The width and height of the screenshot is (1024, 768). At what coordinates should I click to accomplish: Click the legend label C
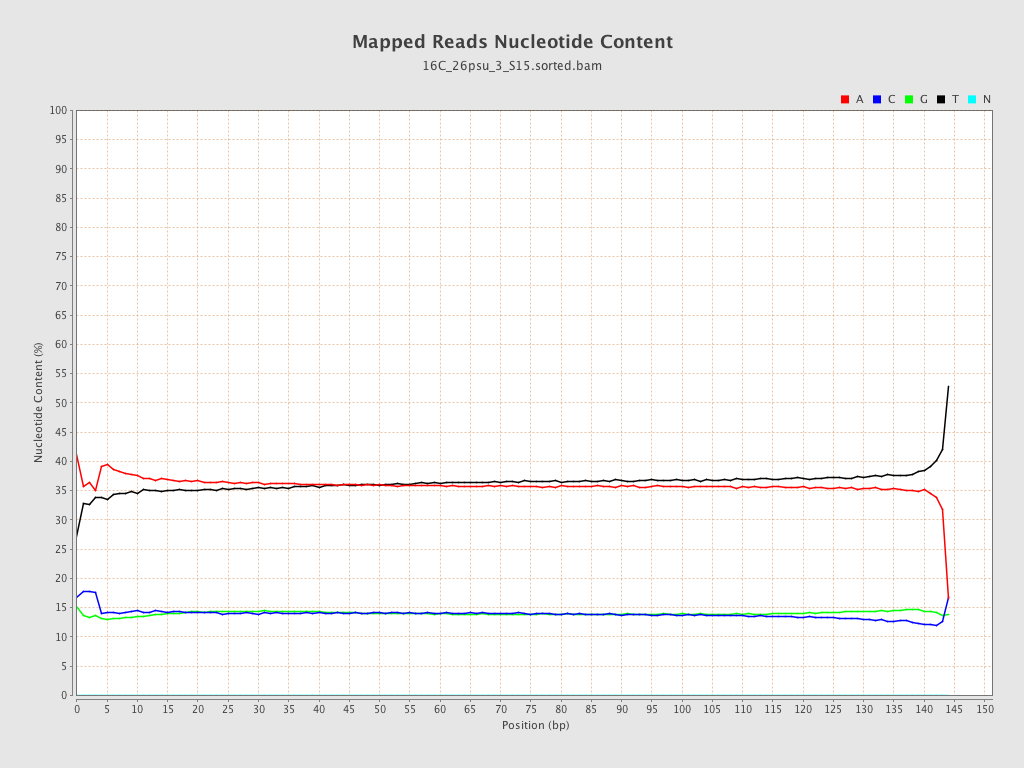click(x=891, y=99)
